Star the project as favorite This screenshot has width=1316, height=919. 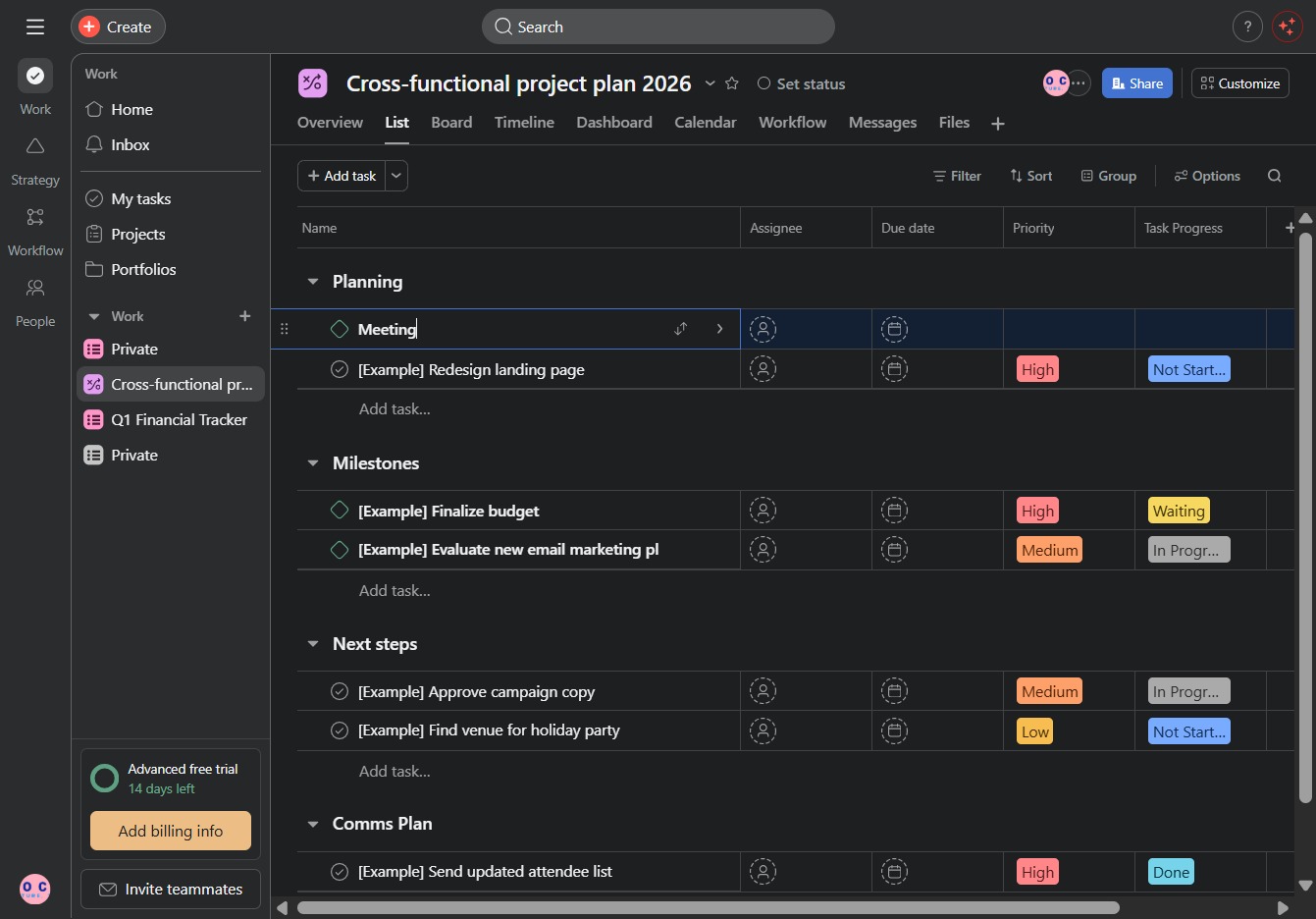pos(731,83)
